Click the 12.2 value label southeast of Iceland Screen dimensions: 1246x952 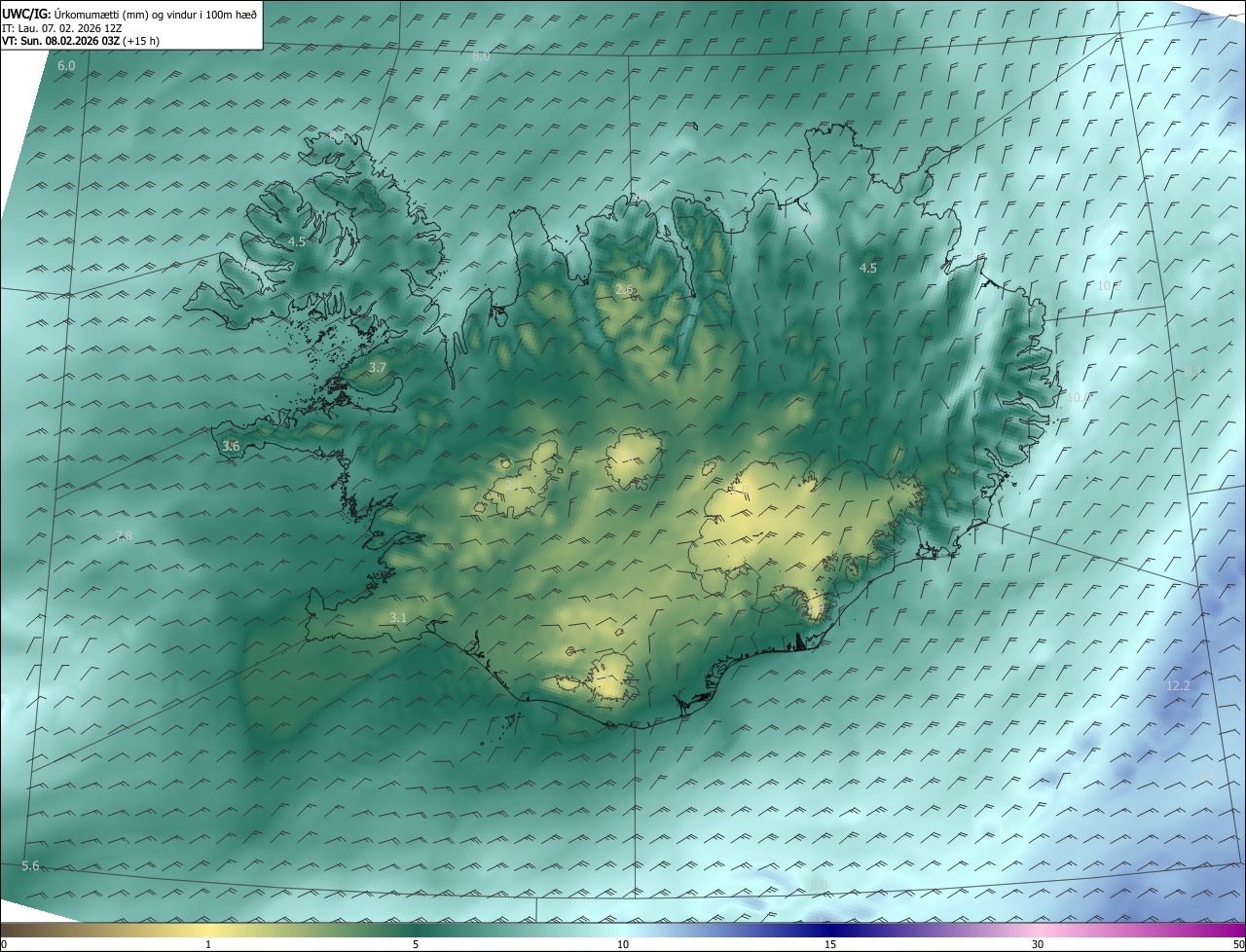click(1178, 686)
